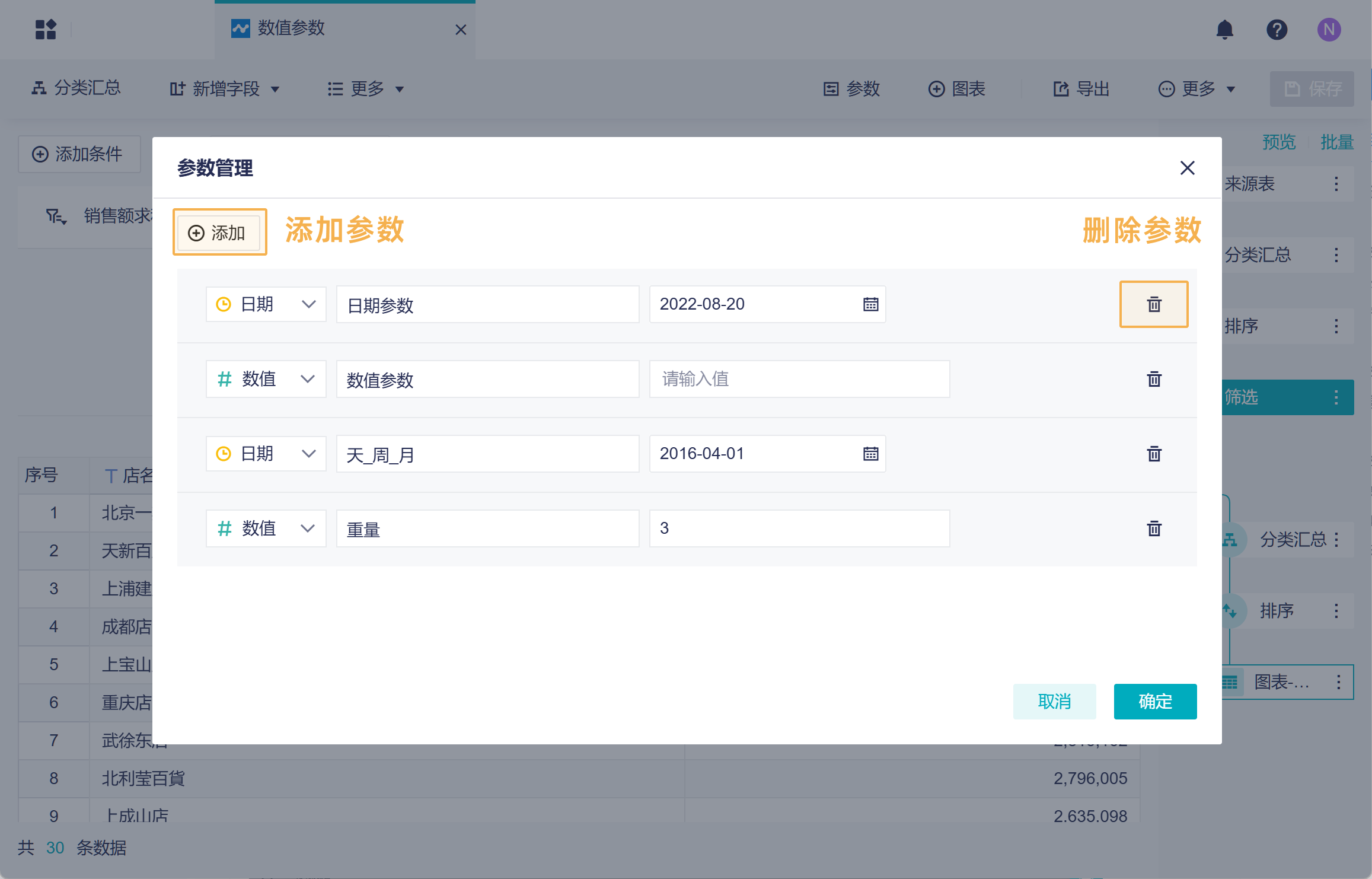Delete the 日期参数 parameter row

(1153, 304)
